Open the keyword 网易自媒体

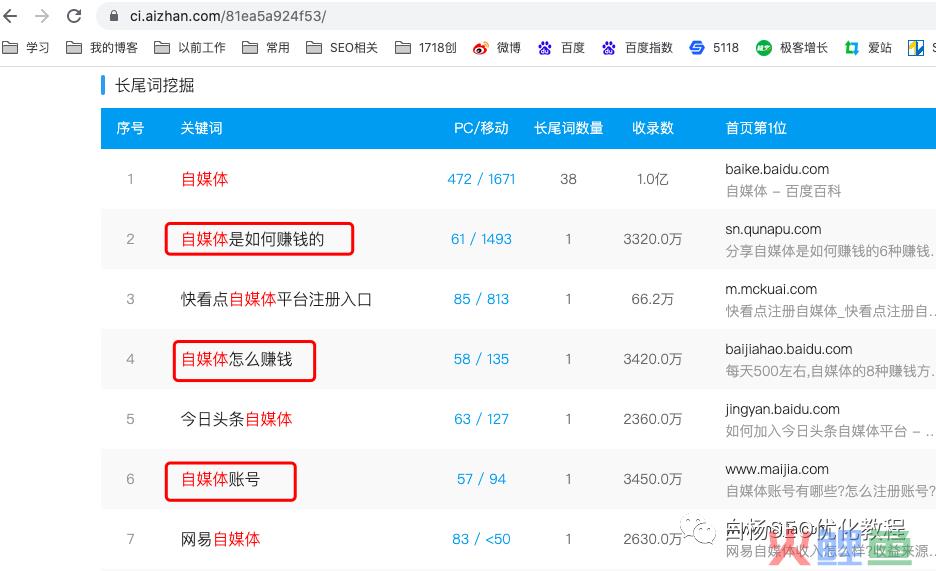(x=220, y=539)
